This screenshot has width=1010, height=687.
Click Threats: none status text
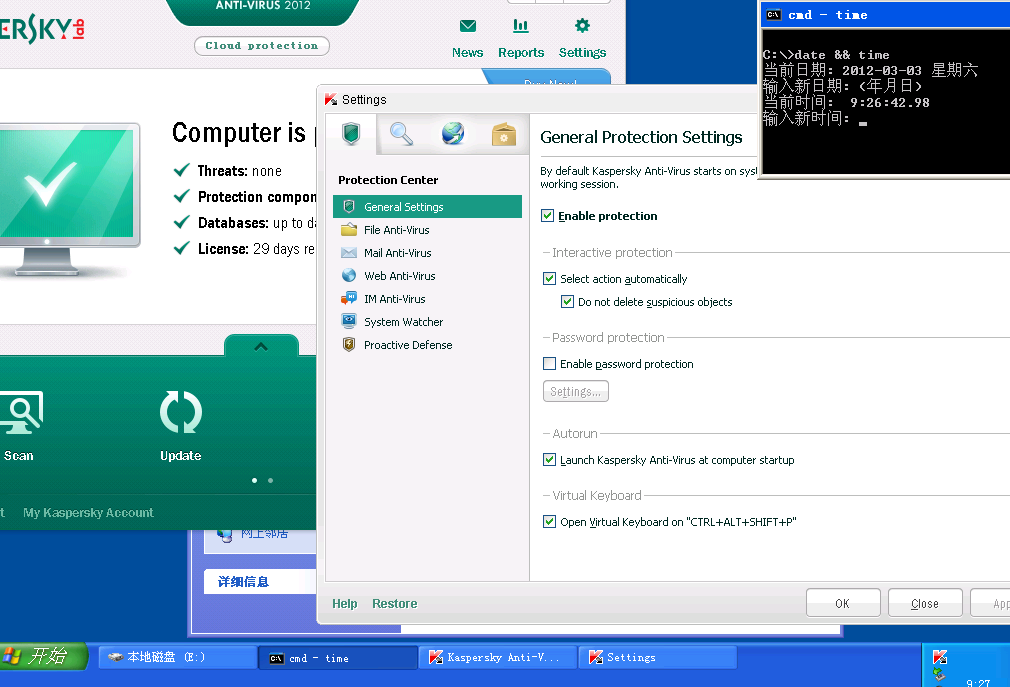(x=240, y=171)
